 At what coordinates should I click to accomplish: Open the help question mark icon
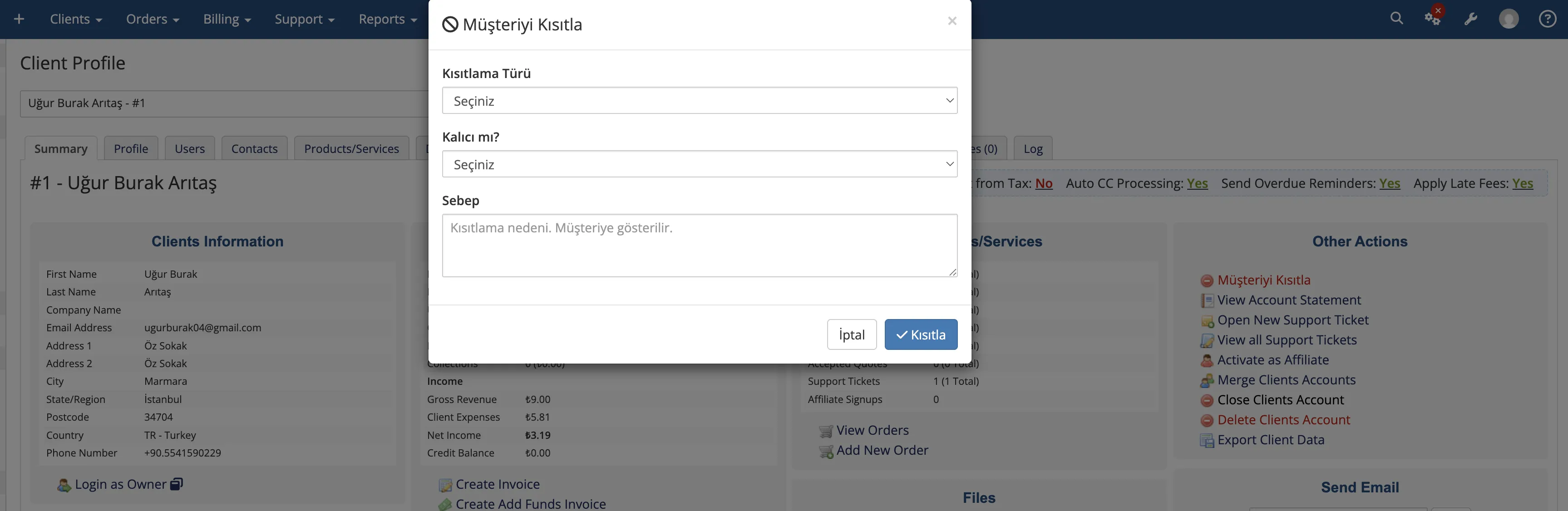pyautogui.click(x=1547, y=19)
